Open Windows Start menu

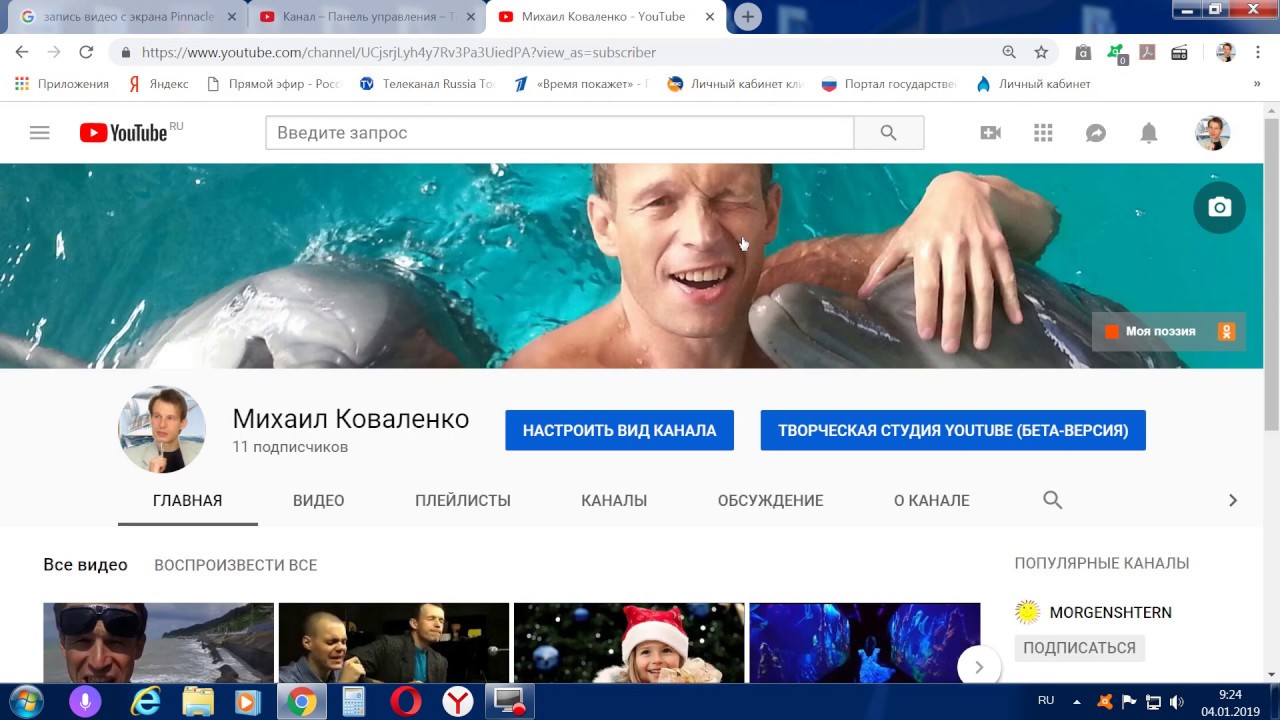pyautogui.click(x=25, y=702)
